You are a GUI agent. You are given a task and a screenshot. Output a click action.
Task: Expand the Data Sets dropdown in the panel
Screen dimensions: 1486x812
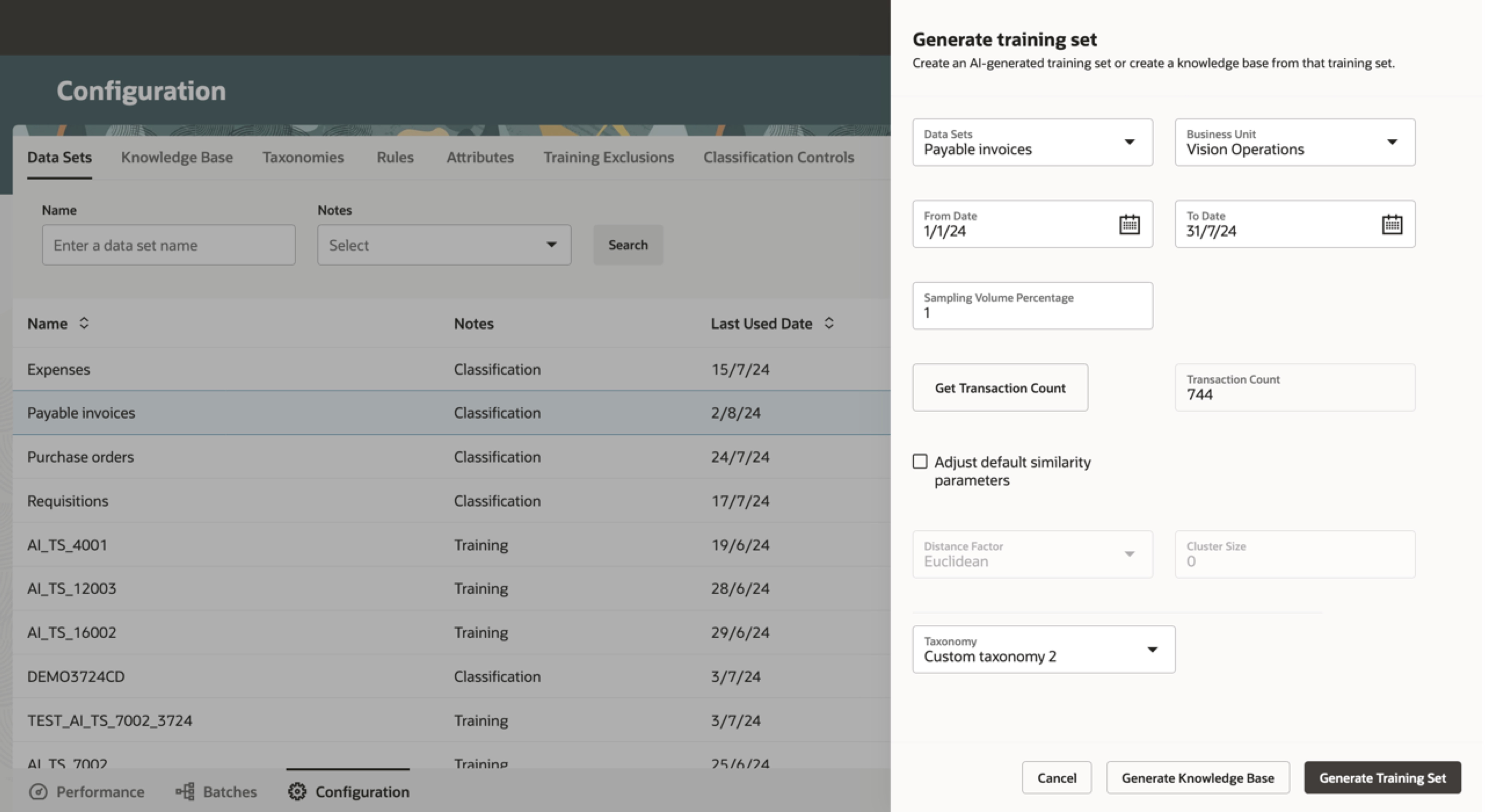(x=1129, y=142)
